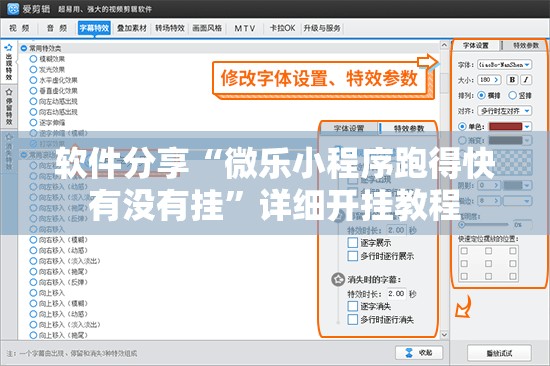Open the 出现特效 star sidebar tab
This screenshot has height=366, width=550.
pos(9,62)
